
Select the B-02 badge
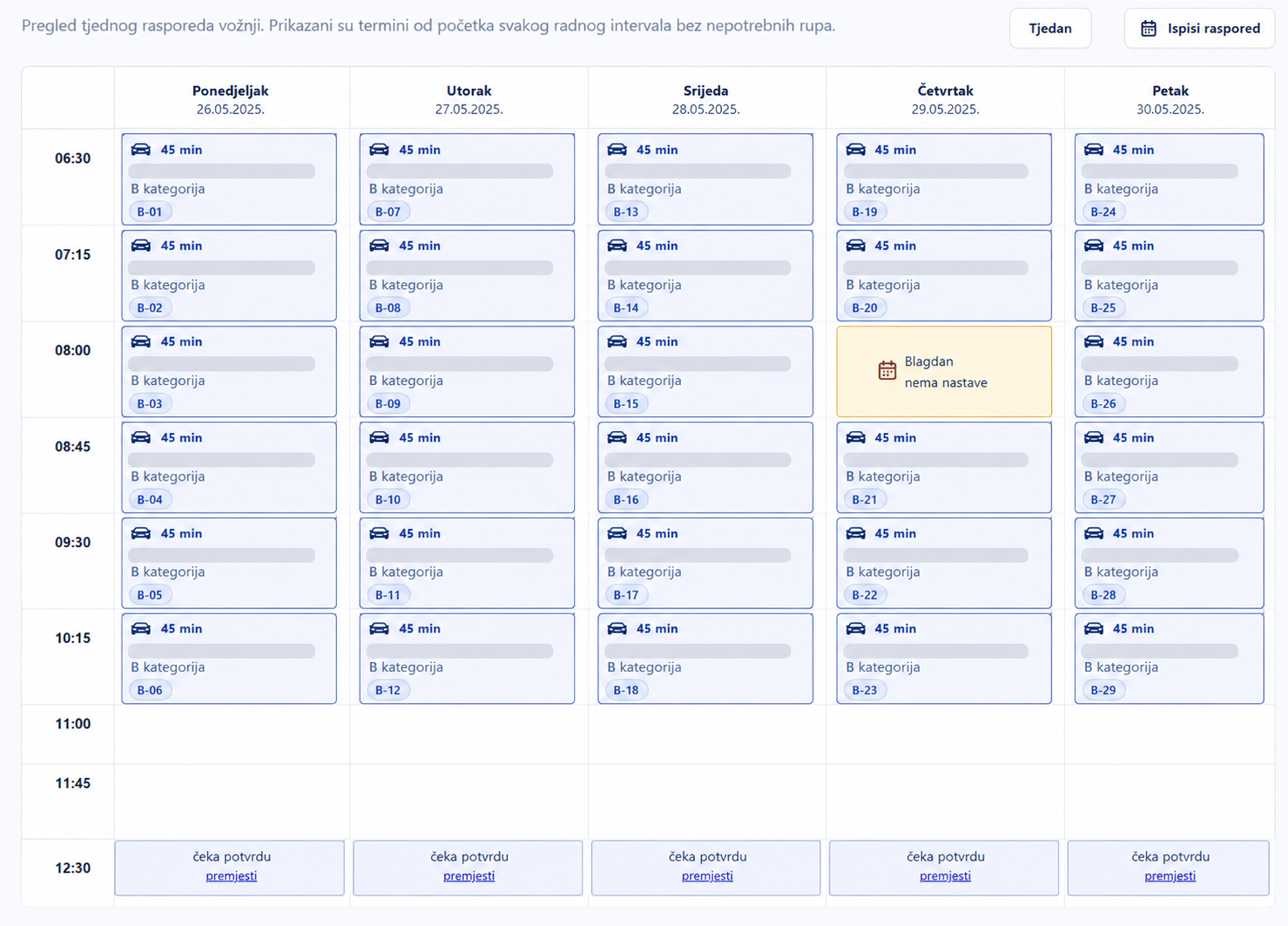150,308
